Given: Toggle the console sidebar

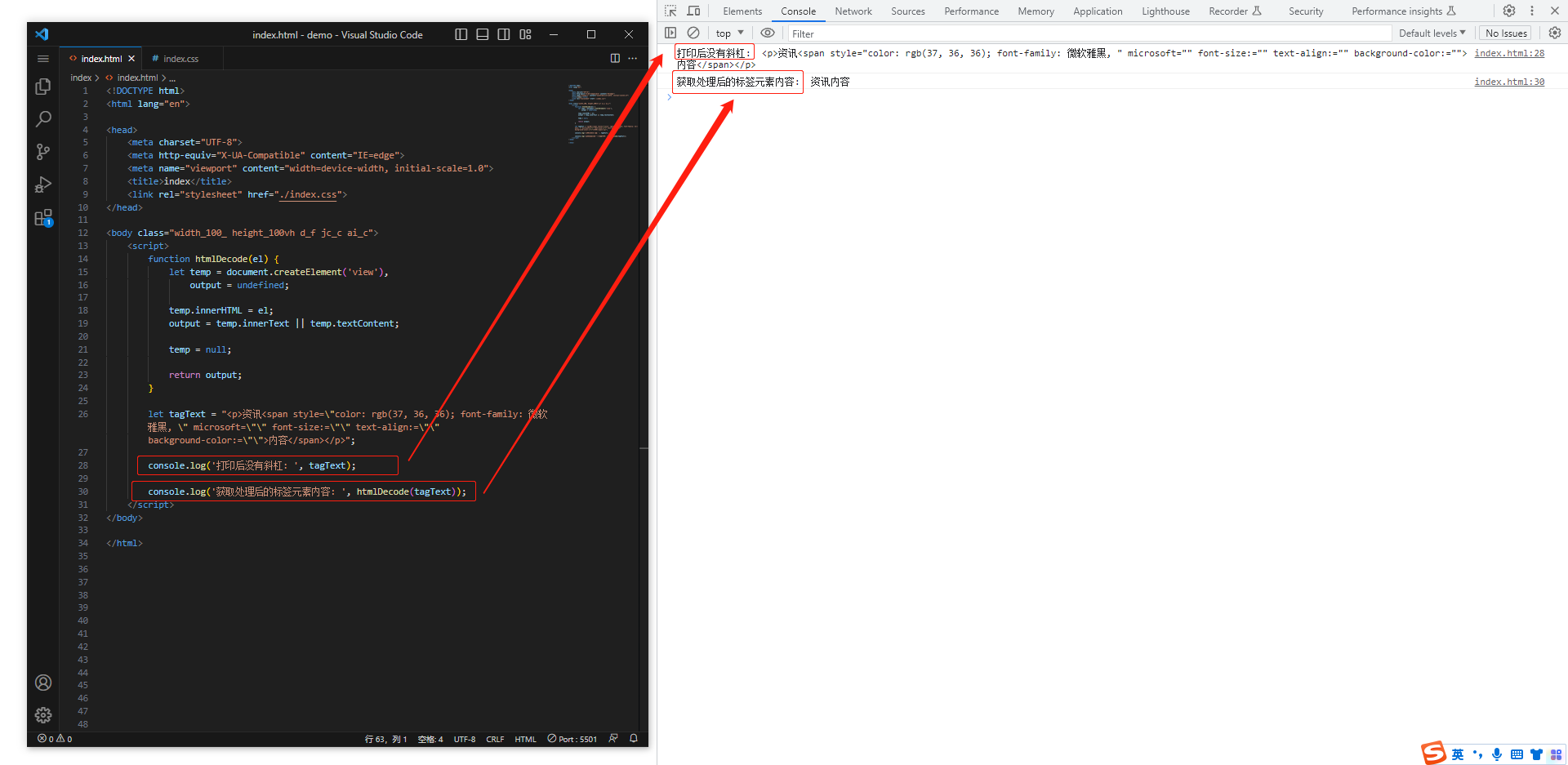Looking at the screenshot, I should pos(670,33).
